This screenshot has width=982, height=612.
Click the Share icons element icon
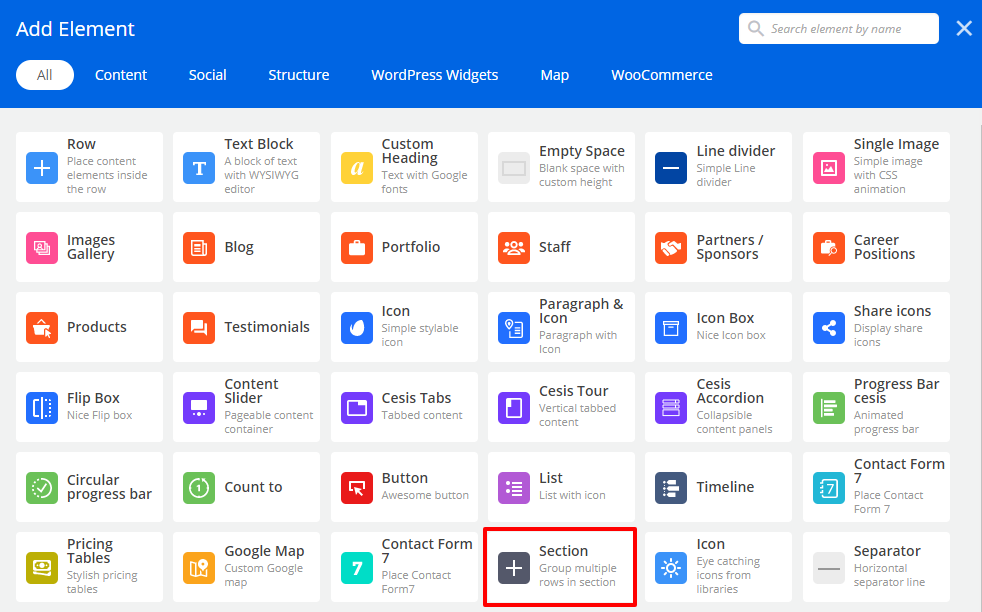[x=829, y=328]
